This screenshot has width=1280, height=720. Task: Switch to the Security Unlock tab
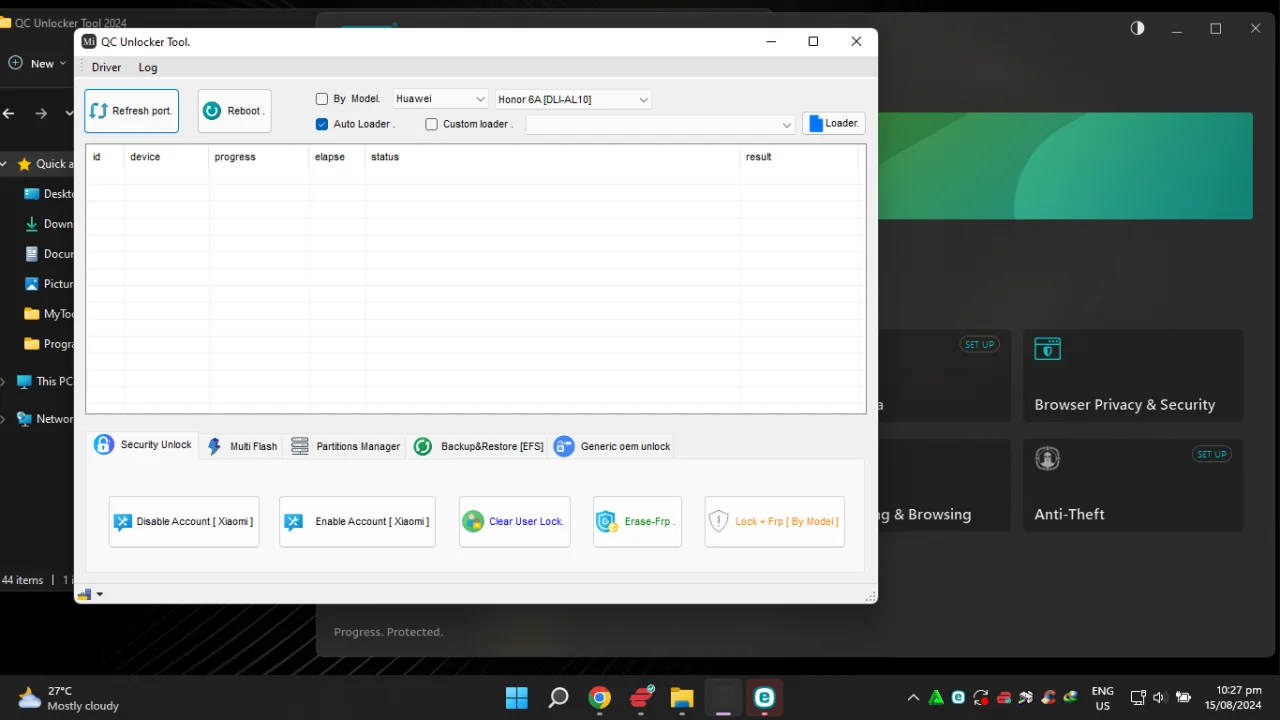[x=143, y=445]
